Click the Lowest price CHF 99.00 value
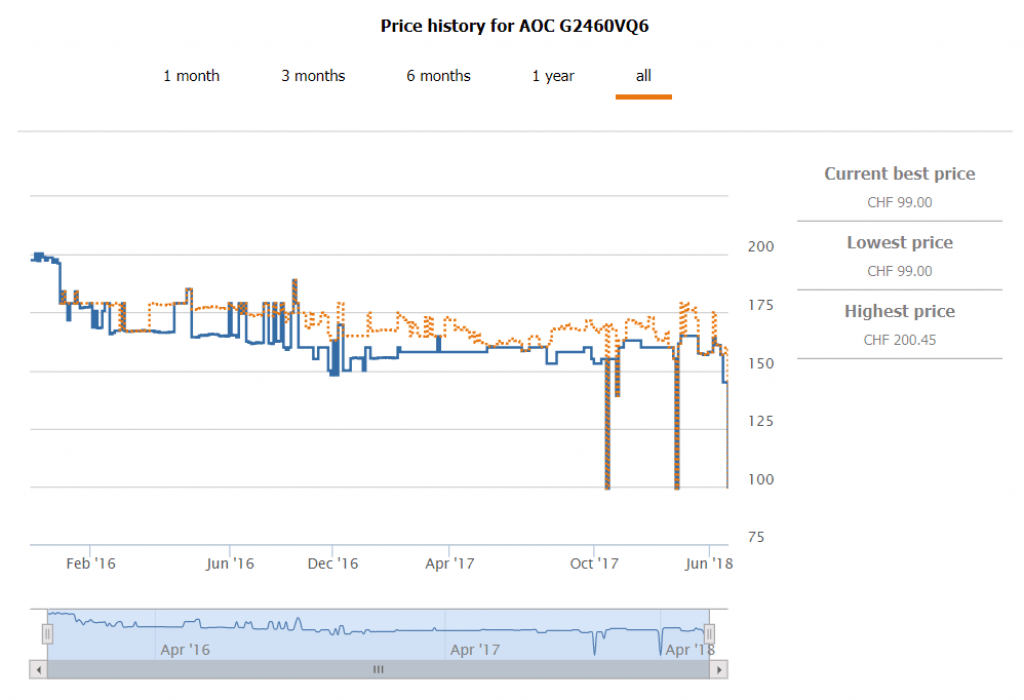 pyautogui.click(x=899, y=271)
